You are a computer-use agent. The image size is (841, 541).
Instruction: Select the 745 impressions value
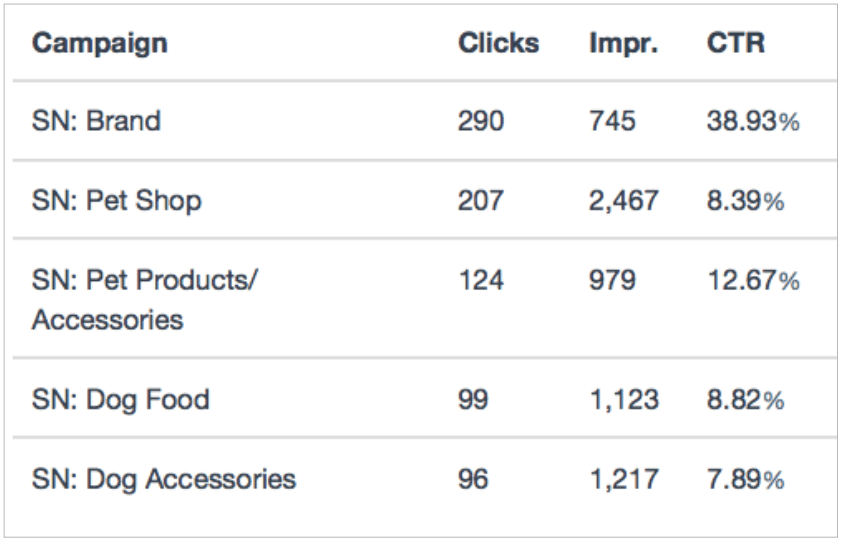coord(612,121)
